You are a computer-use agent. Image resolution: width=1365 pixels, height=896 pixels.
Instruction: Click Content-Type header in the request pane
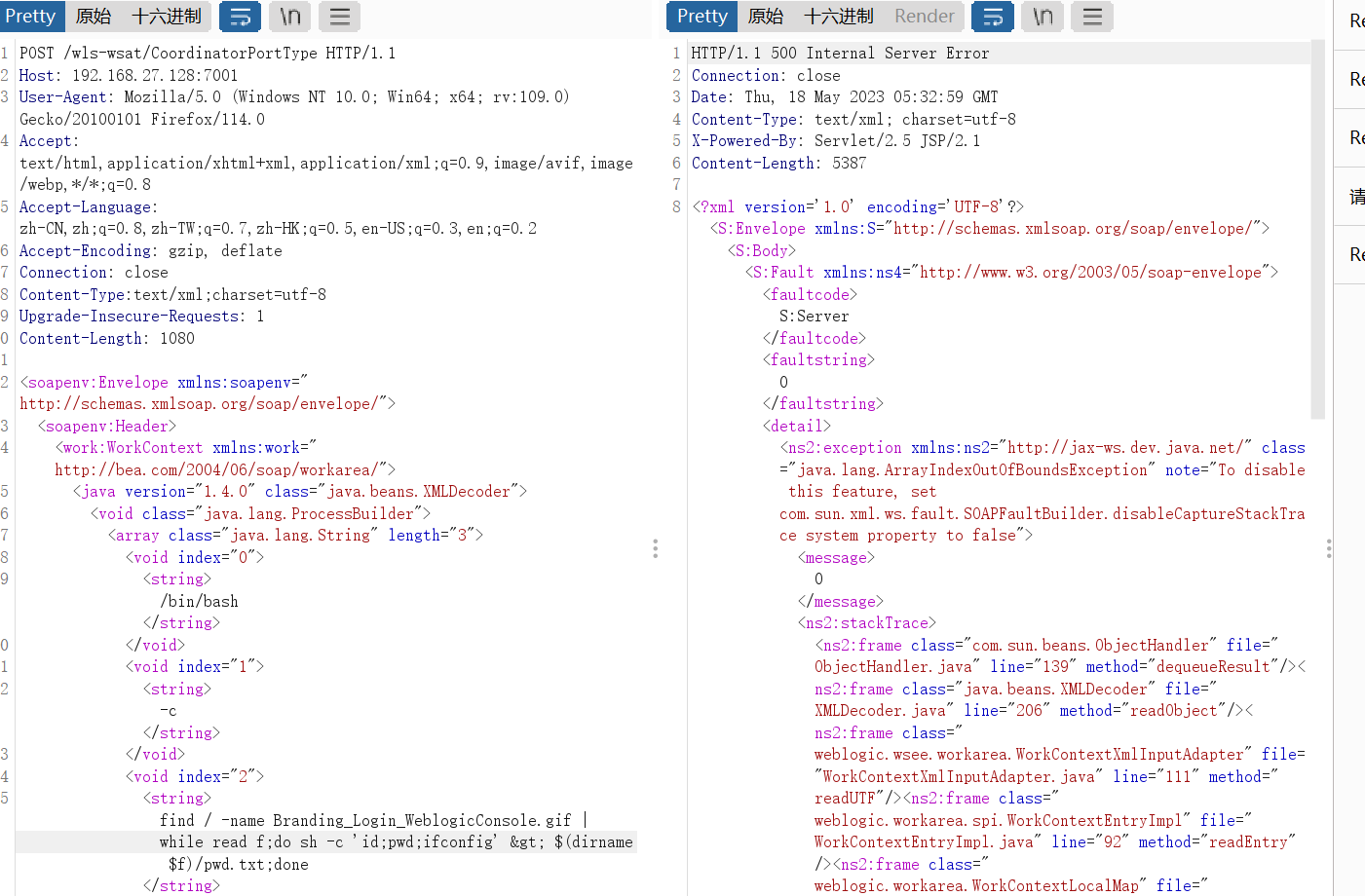pyautogui.click(x=172, y=295)
